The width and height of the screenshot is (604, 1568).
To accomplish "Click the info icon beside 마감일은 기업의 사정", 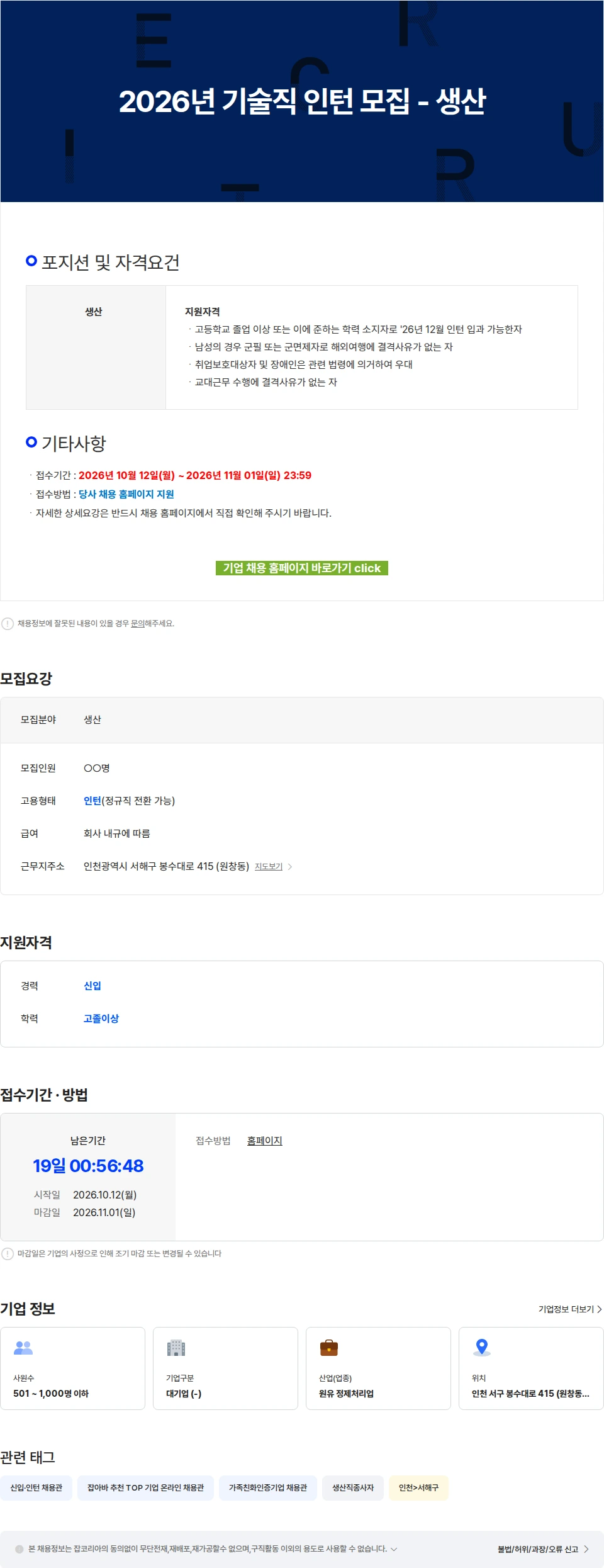I will (x=8, y=1254).
